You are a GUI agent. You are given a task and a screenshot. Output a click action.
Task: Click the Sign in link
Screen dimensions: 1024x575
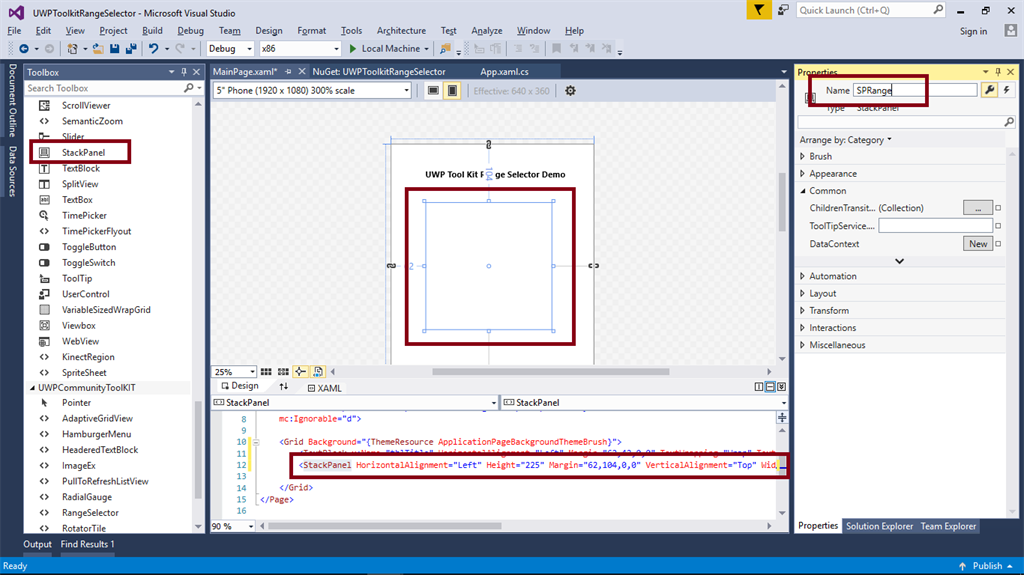(973, 31)
